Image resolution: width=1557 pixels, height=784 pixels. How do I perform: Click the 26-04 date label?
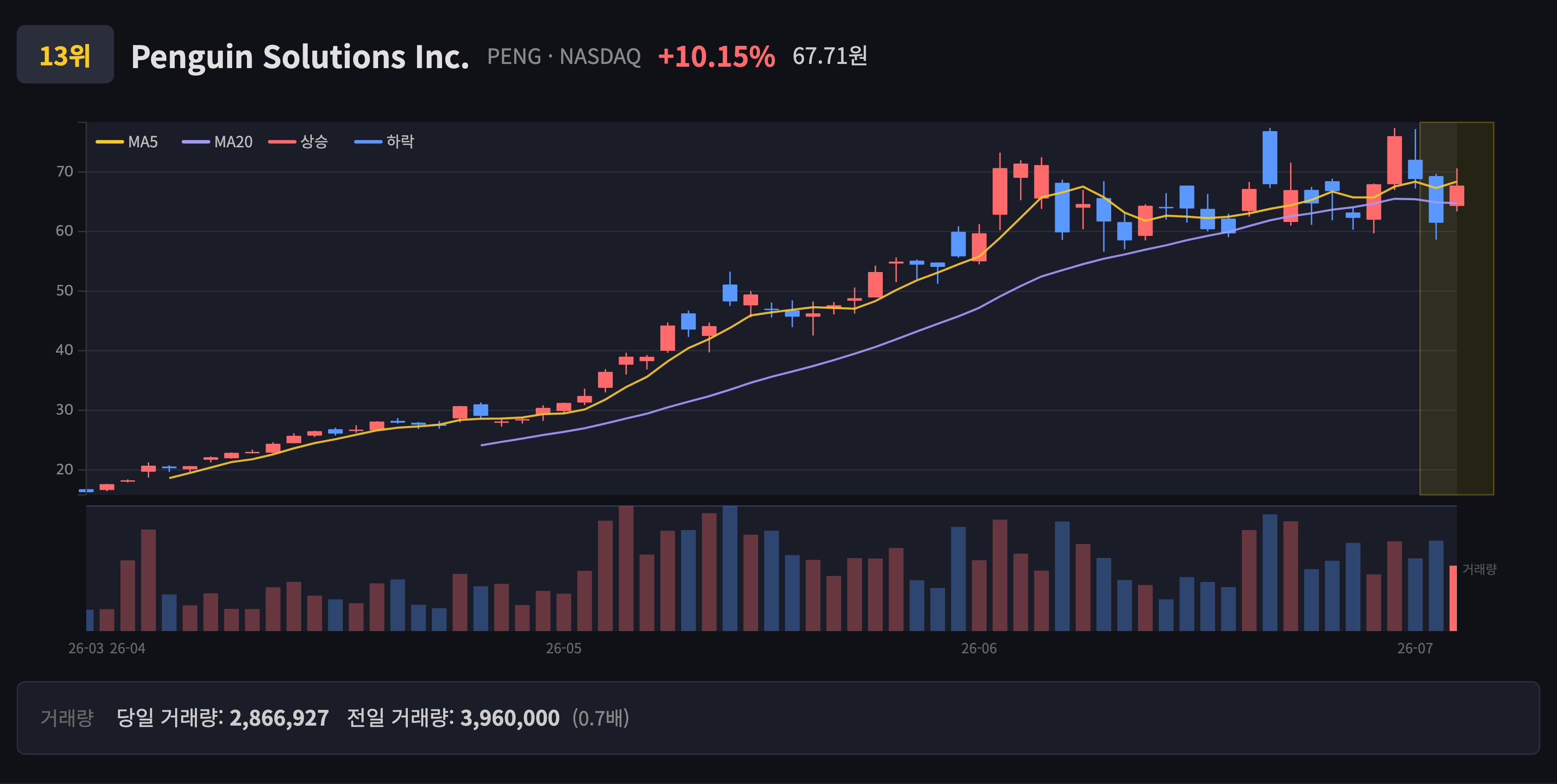tap(127, 649)
